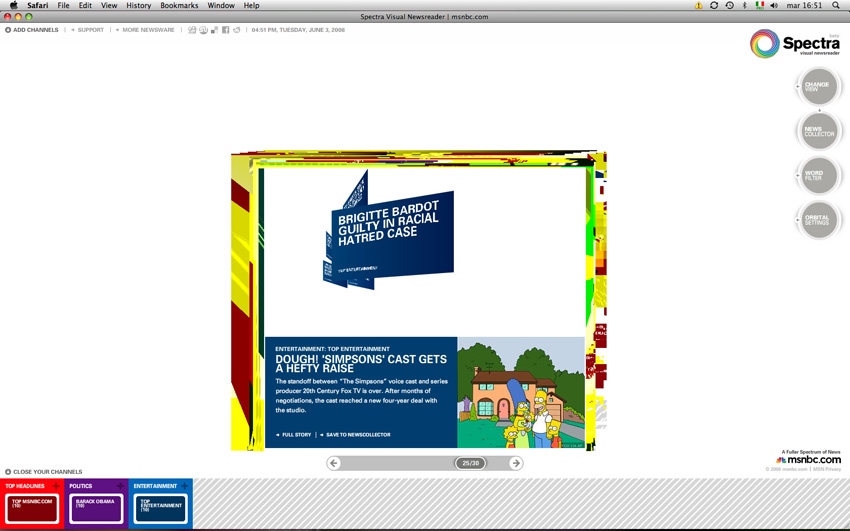Share via the Reddit icon
Viewport: 850px width, 531px height.
tap(237, 30)
